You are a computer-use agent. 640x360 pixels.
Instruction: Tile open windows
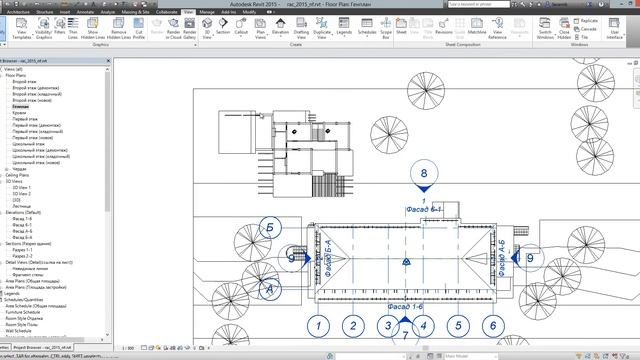pos(581,37)
